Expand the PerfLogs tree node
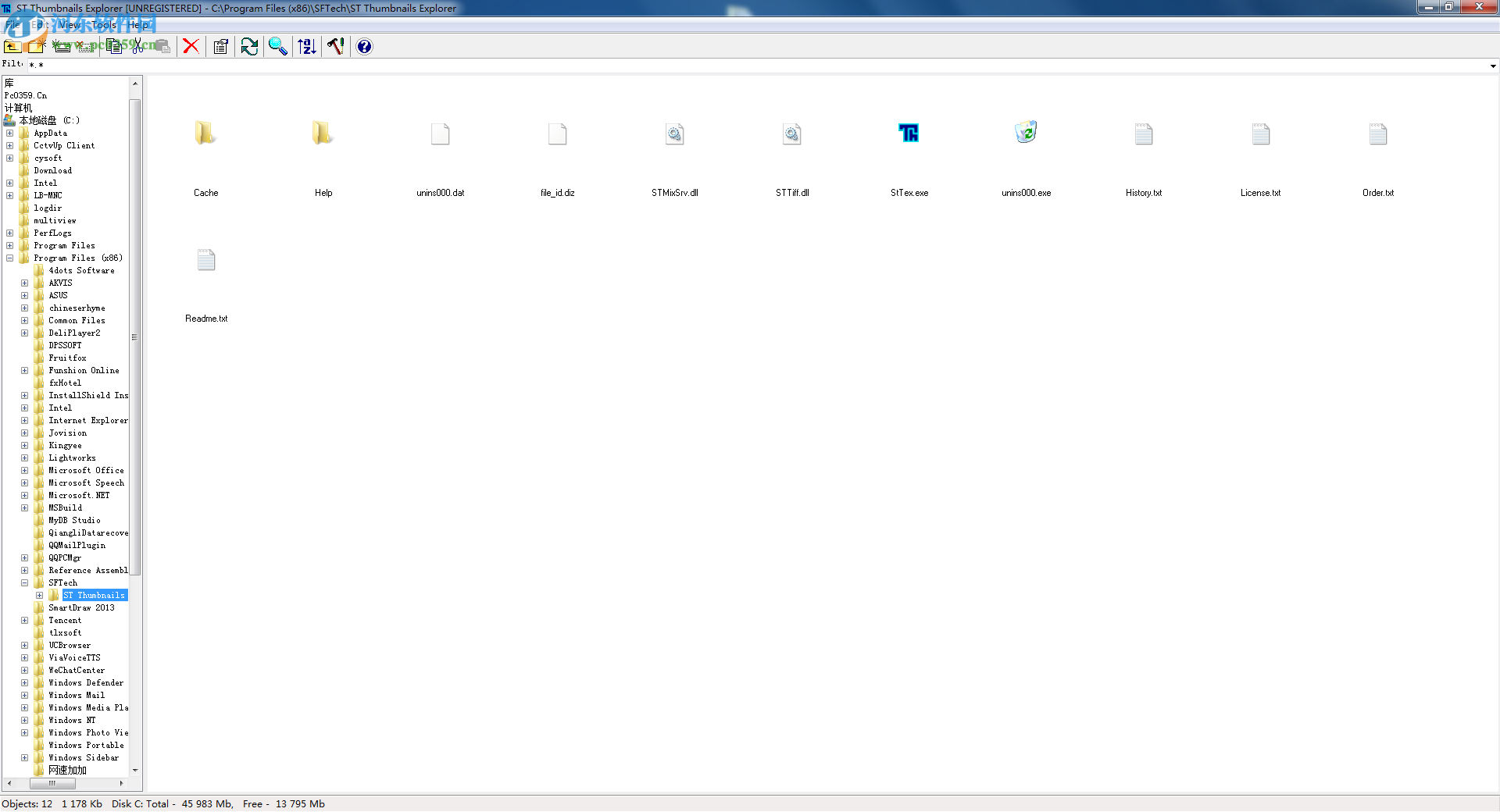The image size is (1500, 812). coord(10,233)
